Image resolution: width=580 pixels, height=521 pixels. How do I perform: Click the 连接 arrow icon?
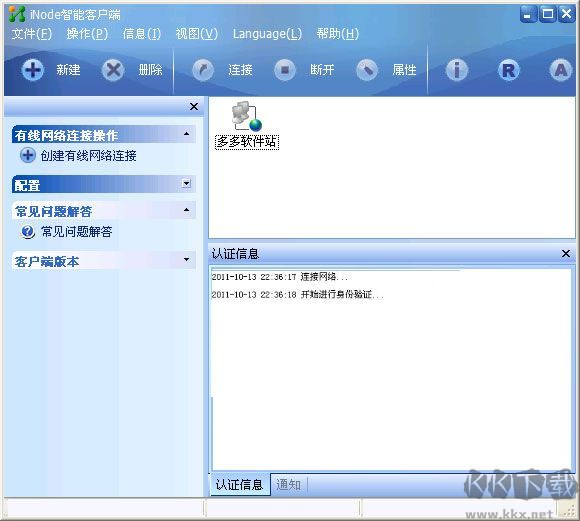click(x=203, y=70)
